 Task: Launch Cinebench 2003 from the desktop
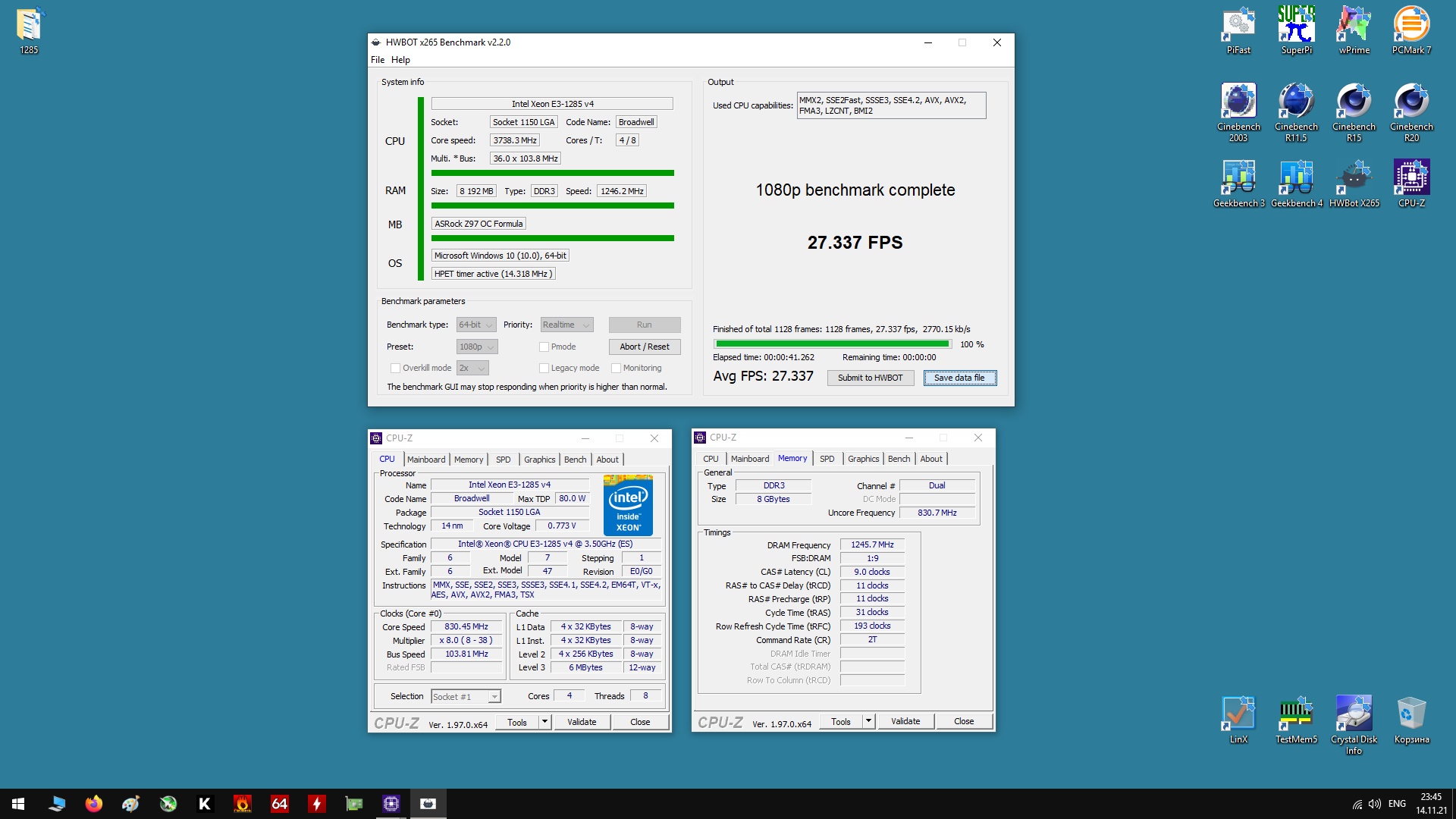pos(1238,113)
